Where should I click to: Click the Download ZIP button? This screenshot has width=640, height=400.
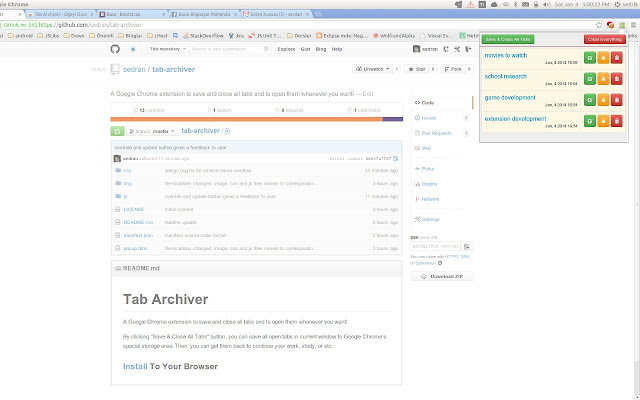pos(442,276)
